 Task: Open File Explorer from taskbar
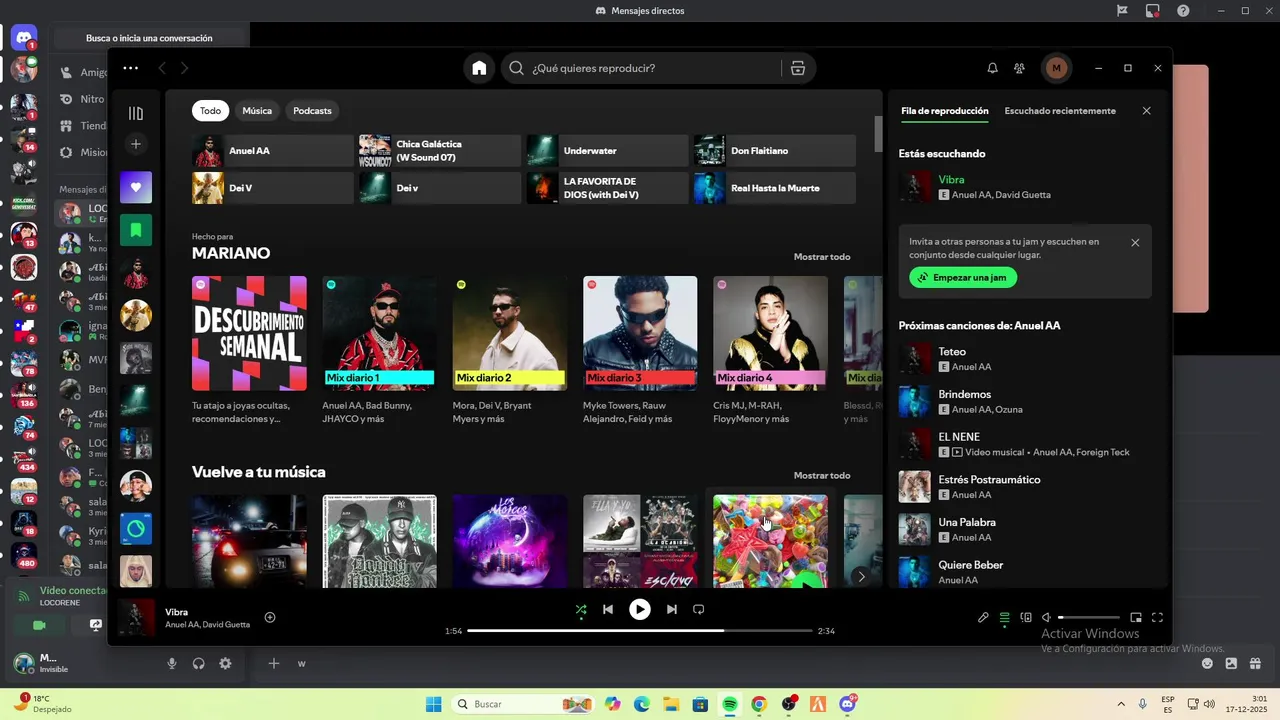671,704
